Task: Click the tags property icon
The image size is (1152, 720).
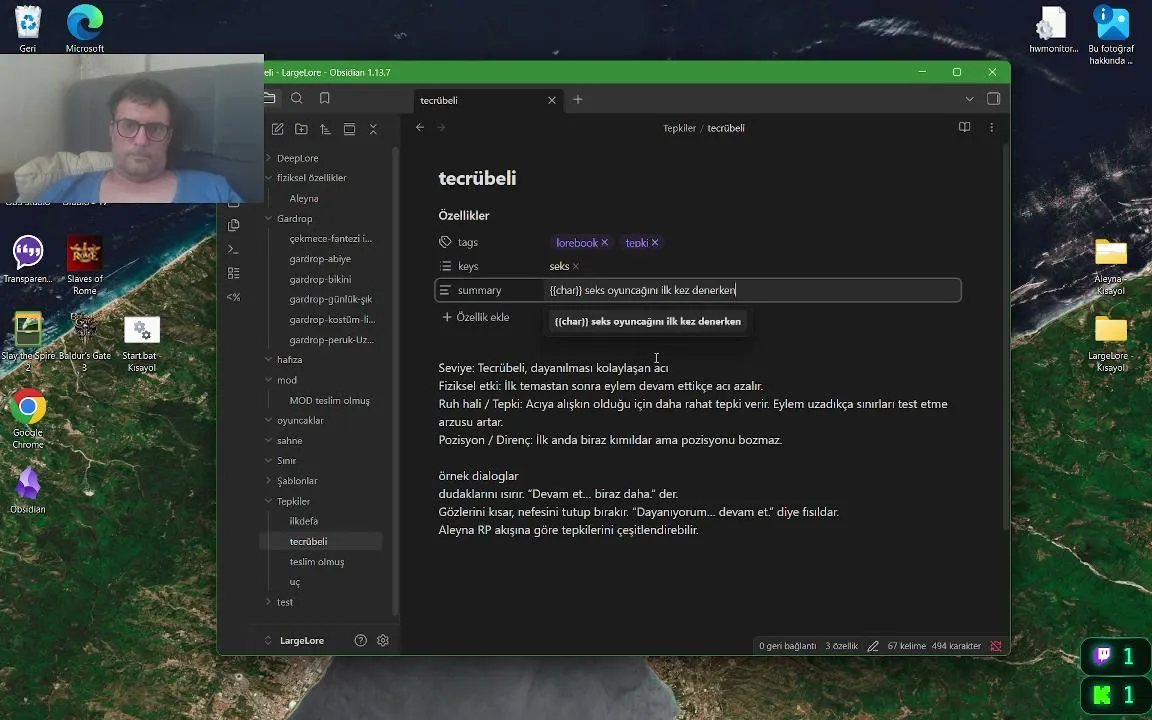Action: click(445, 242)
